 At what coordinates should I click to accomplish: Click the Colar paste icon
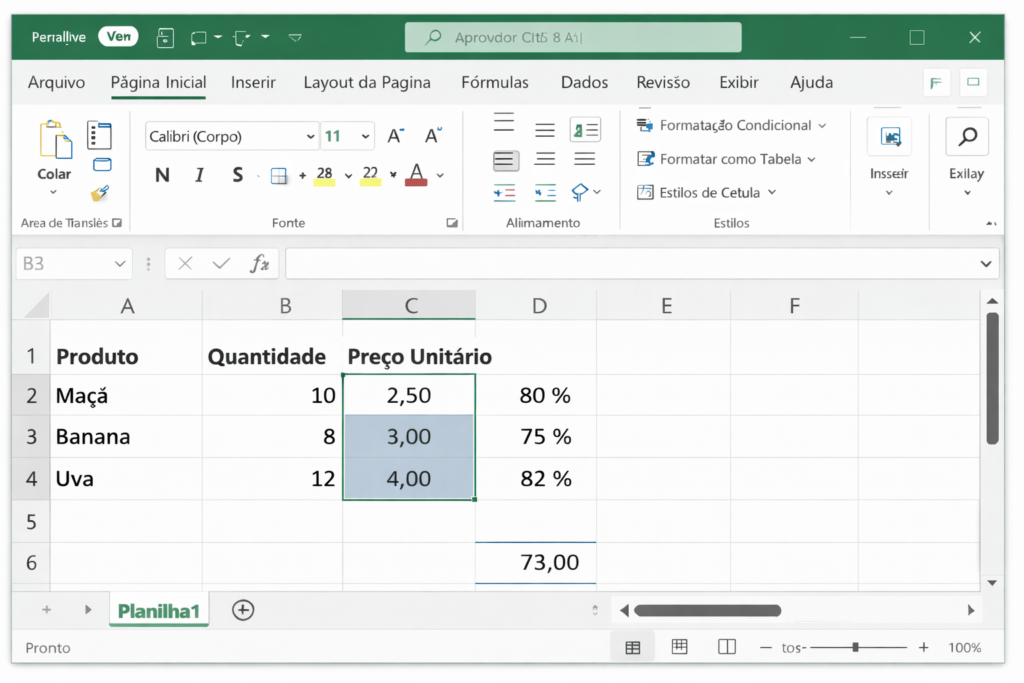[x=54, y=141]
